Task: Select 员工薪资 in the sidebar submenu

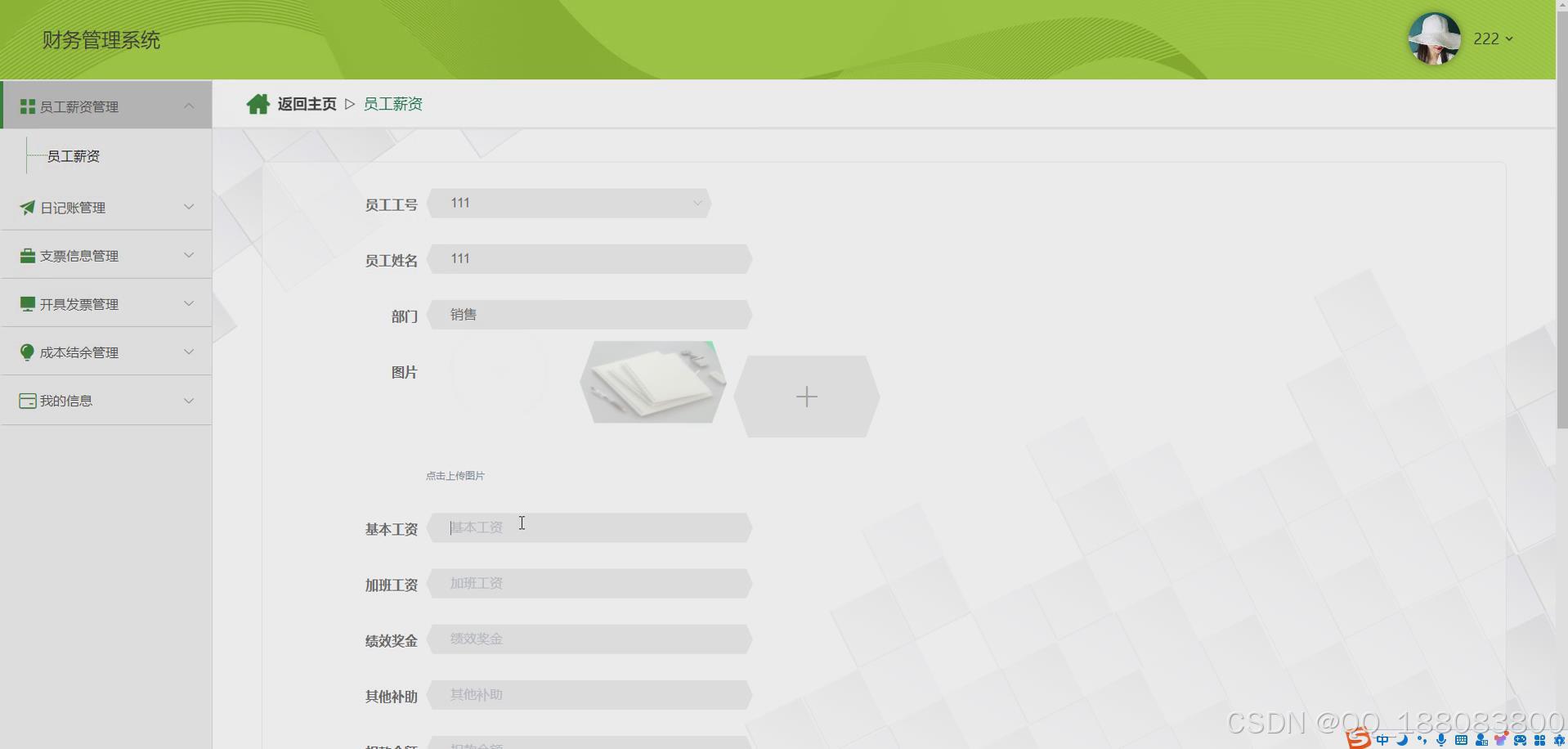Action: pyautogui.click(x=73, y=155)
